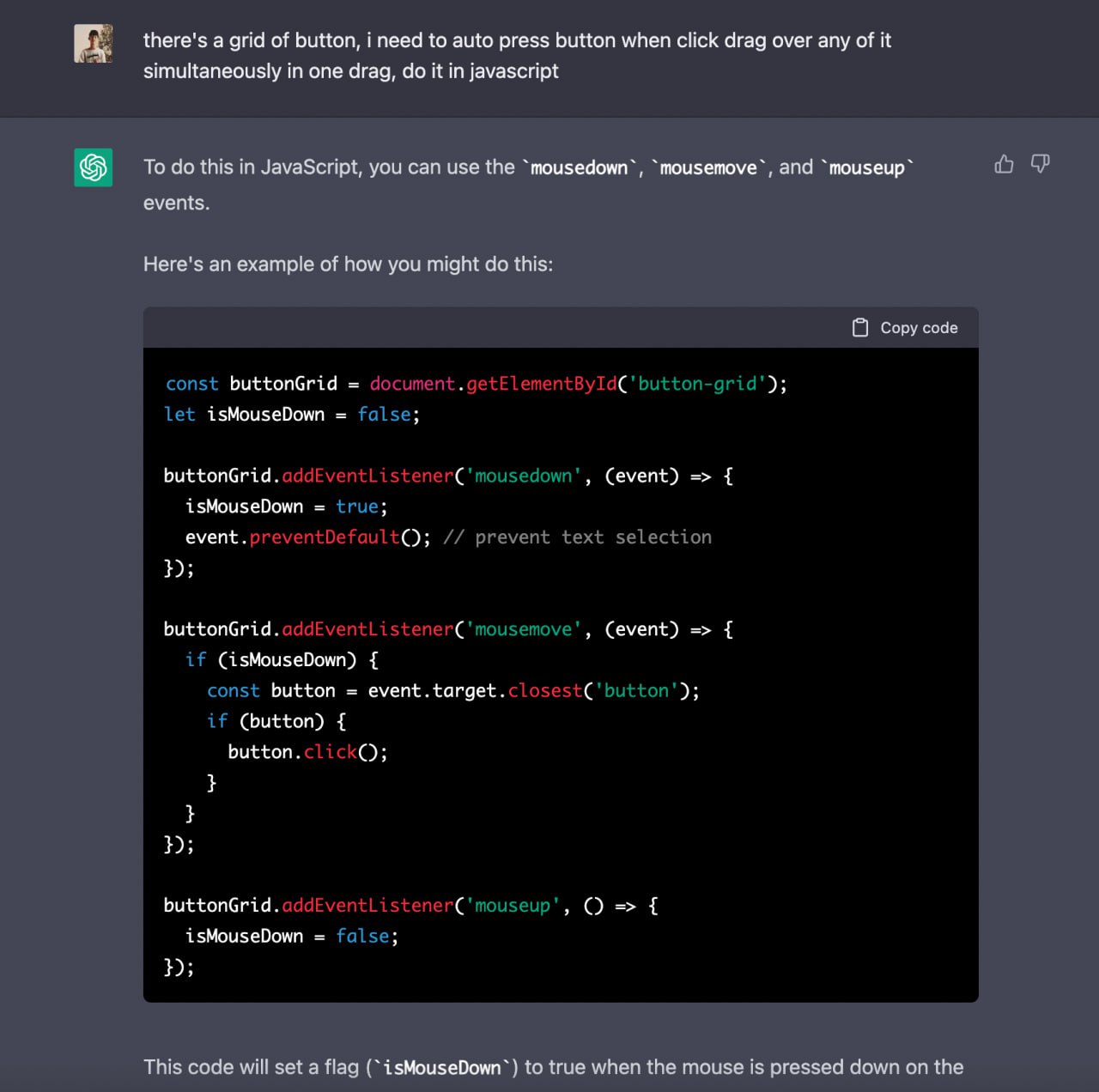Click the thumbs down feedback icon
The width and height of the screenshot is (1099, 1092).
tap(1040, 164)
